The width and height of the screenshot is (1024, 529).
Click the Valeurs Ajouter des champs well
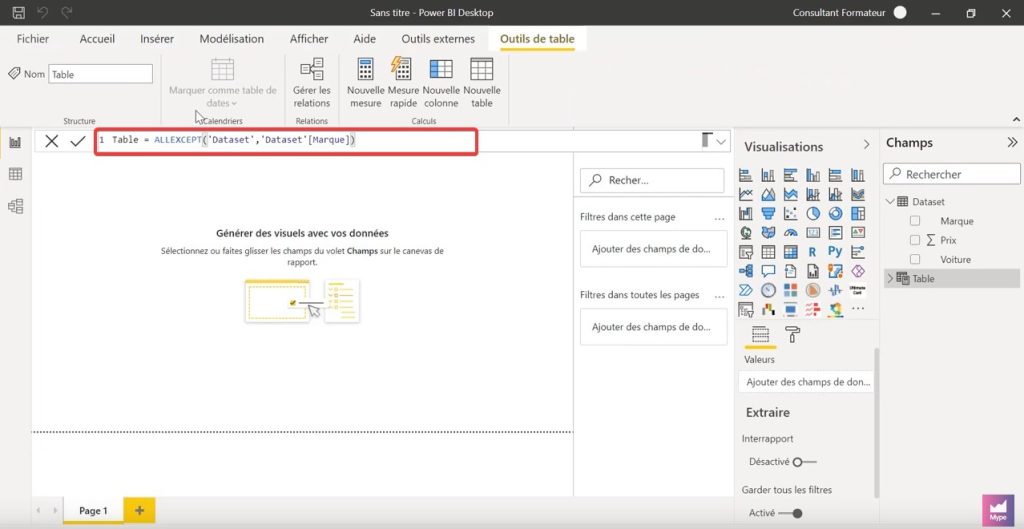click(x=807, y=382)
